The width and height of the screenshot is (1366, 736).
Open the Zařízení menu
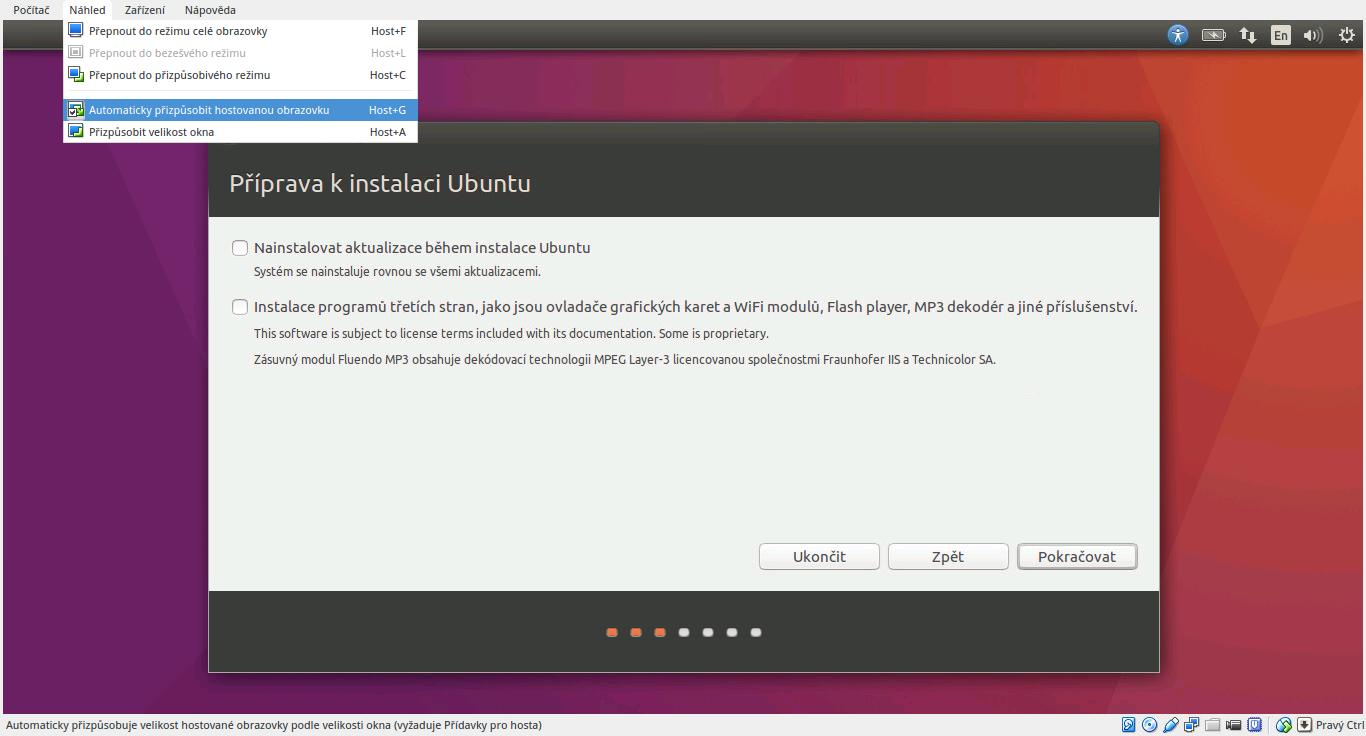(x=145, y=10)
